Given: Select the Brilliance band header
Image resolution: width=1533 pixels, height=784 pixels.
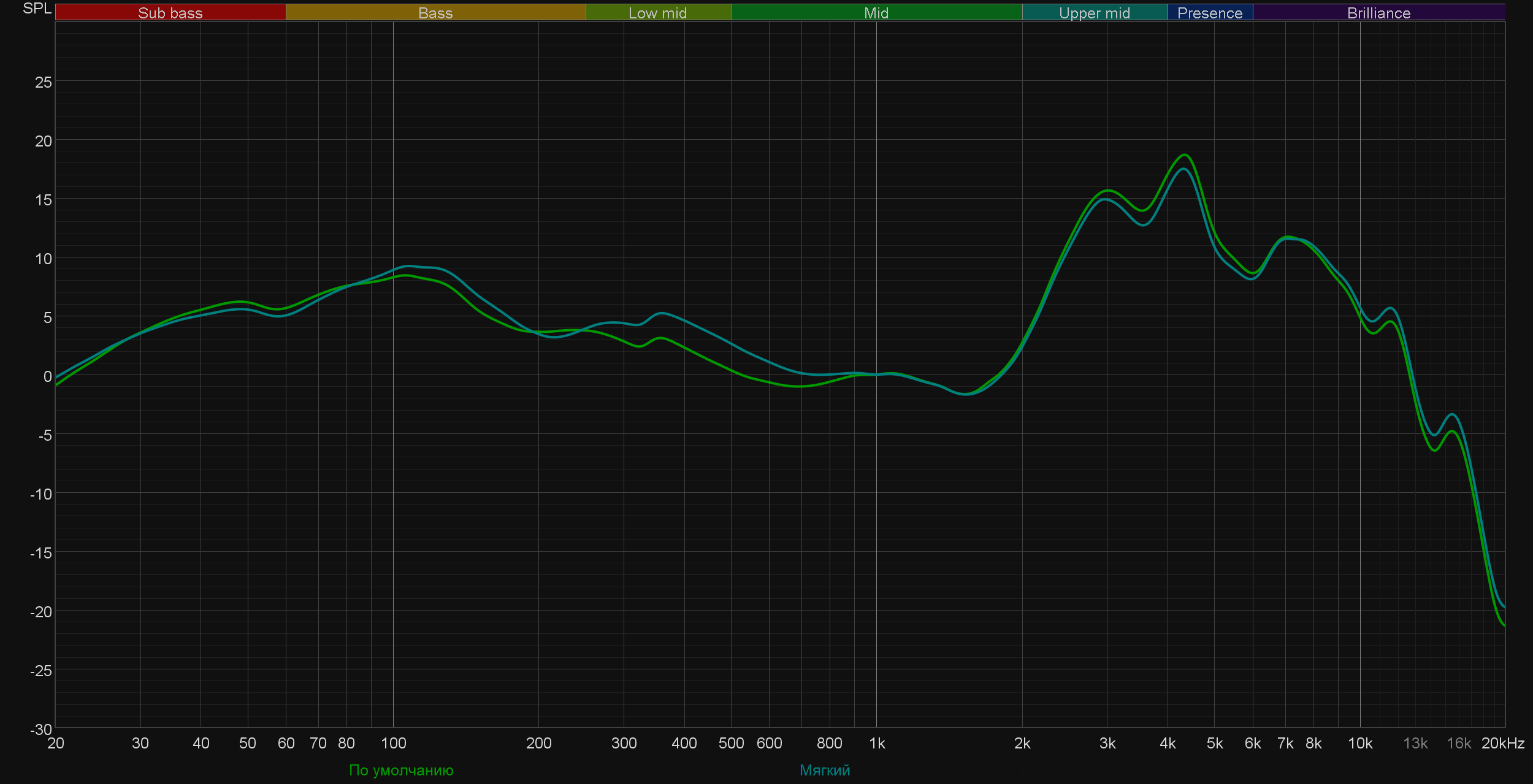Looking at the screenshot, I should (x=1378, y=13).
